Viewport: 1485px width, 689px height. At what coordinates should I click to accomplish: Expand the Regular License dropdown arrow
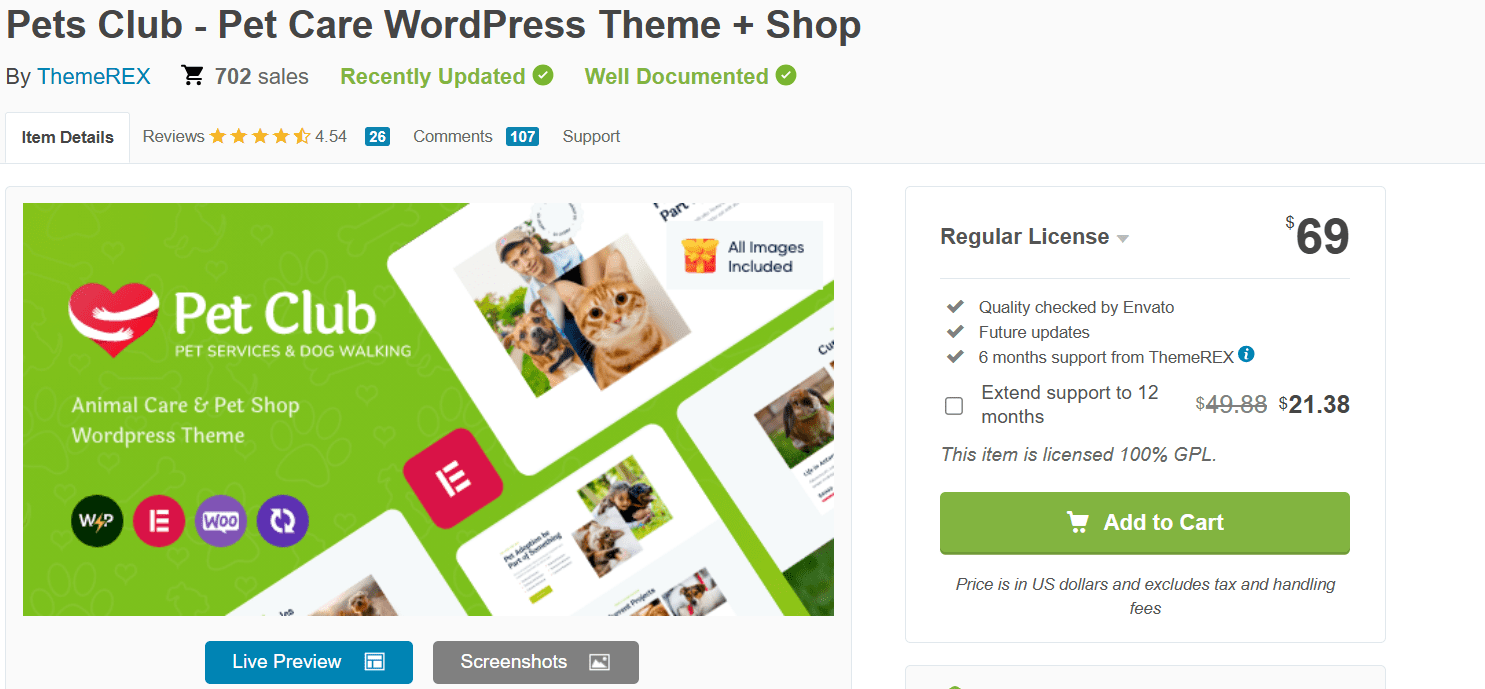point(1123,239)
